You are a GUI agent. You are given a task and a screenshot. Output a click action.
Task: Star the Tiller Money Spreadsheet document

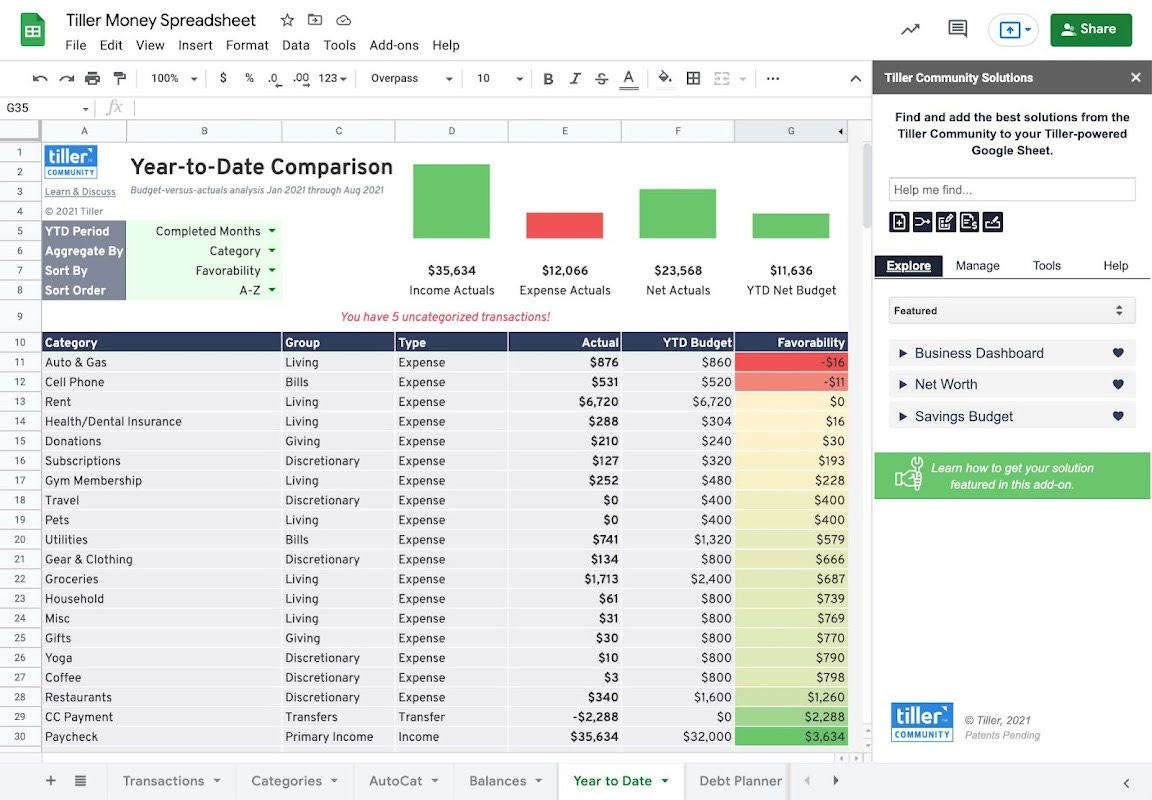tap(287, 21)
